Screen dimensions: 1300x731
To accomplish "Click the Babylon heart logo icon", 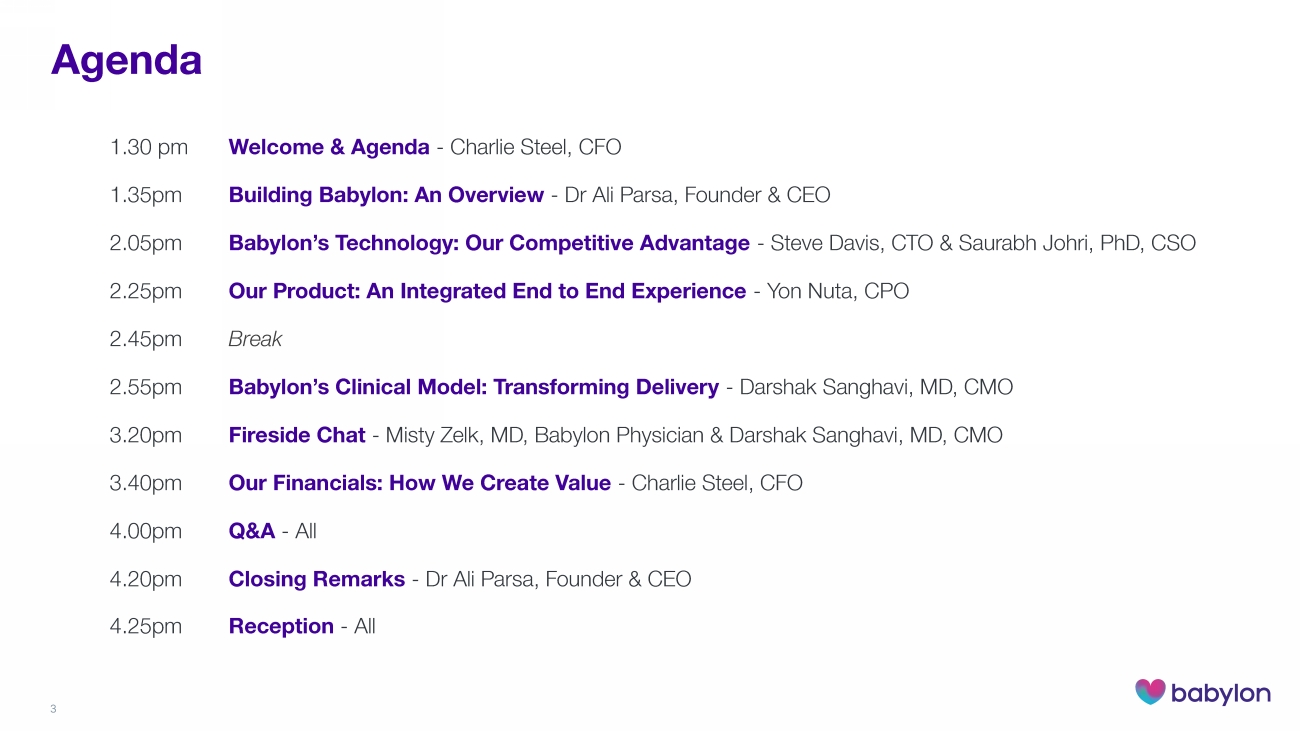I will click(1150, 691).
